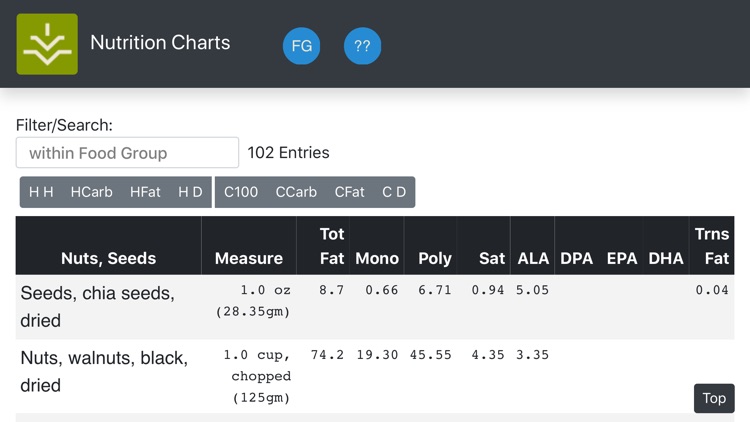Viewport: 750px width, 422px height.
Task: Click the Nuts, walnuts, black, dried row name
Action: click(x=104, y=372)
